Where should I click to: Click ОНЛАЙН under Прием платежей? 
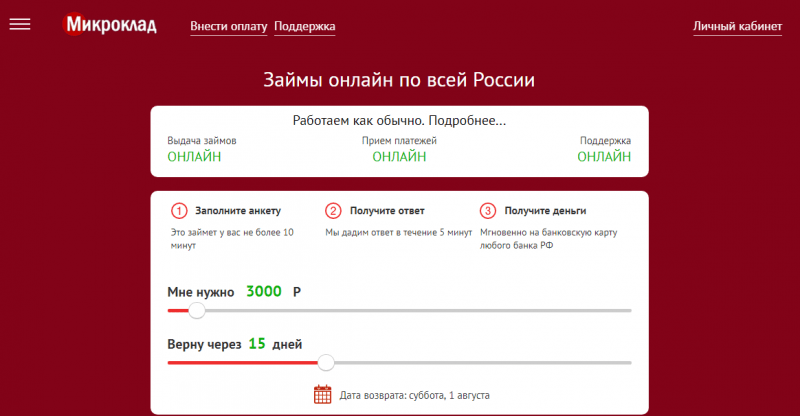point(399,157)
